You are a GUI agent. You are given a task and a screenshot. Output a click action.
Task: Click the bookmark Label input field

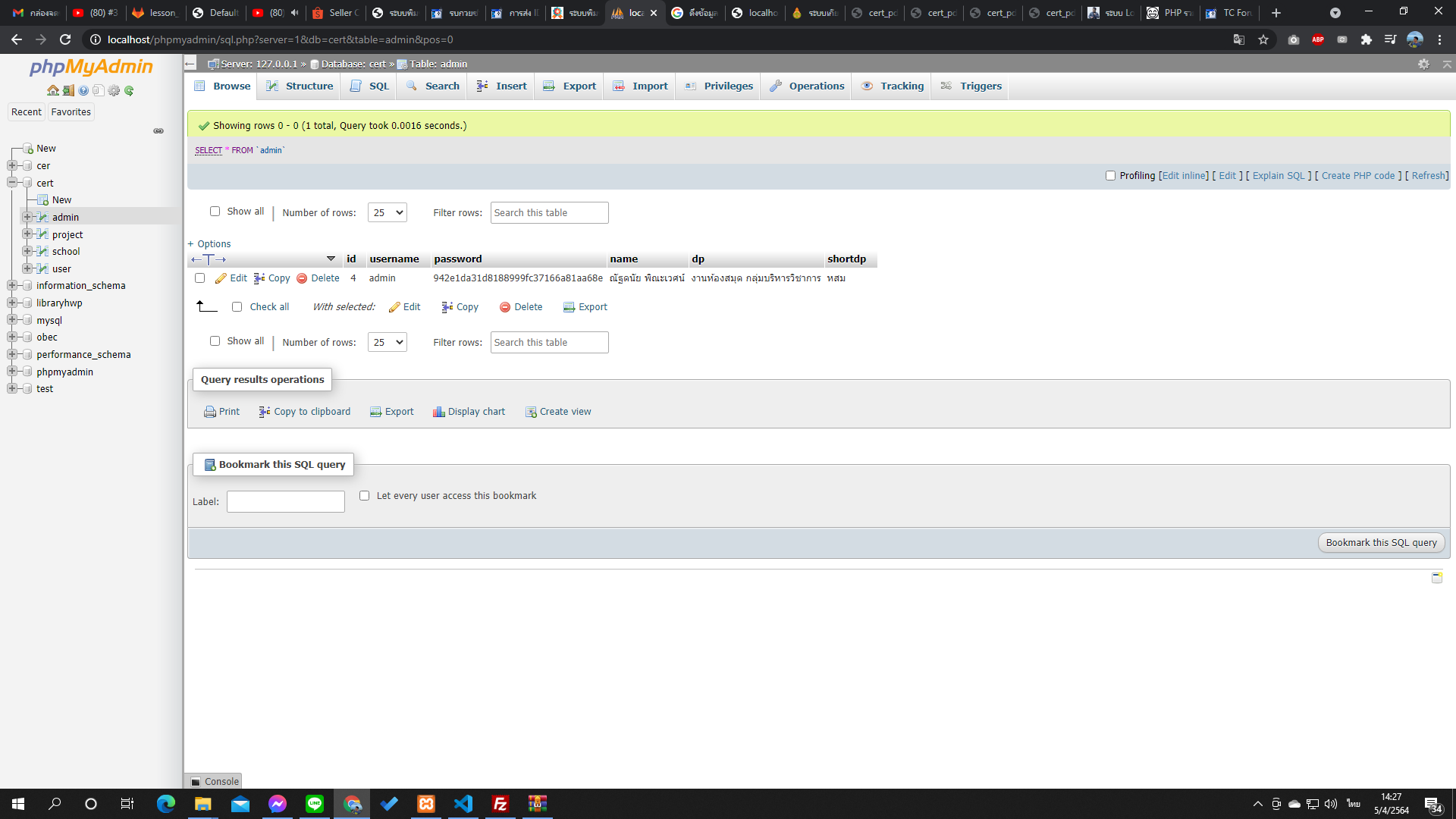285,502
